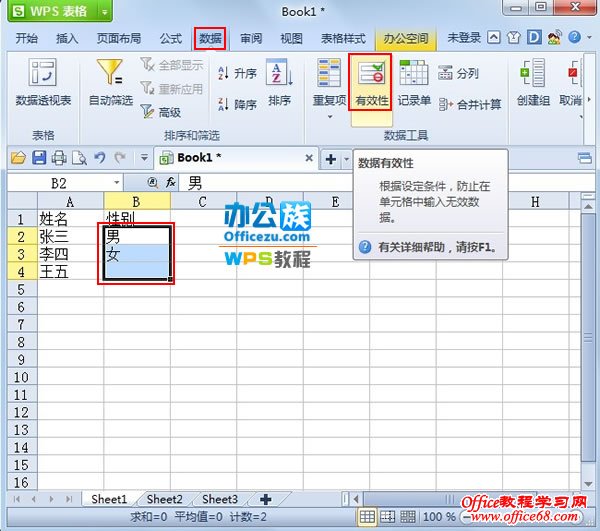The height and width of the screenshot is (531, 600).
Task: Select cell A2 containing 张三
Action: coord(70,236)
